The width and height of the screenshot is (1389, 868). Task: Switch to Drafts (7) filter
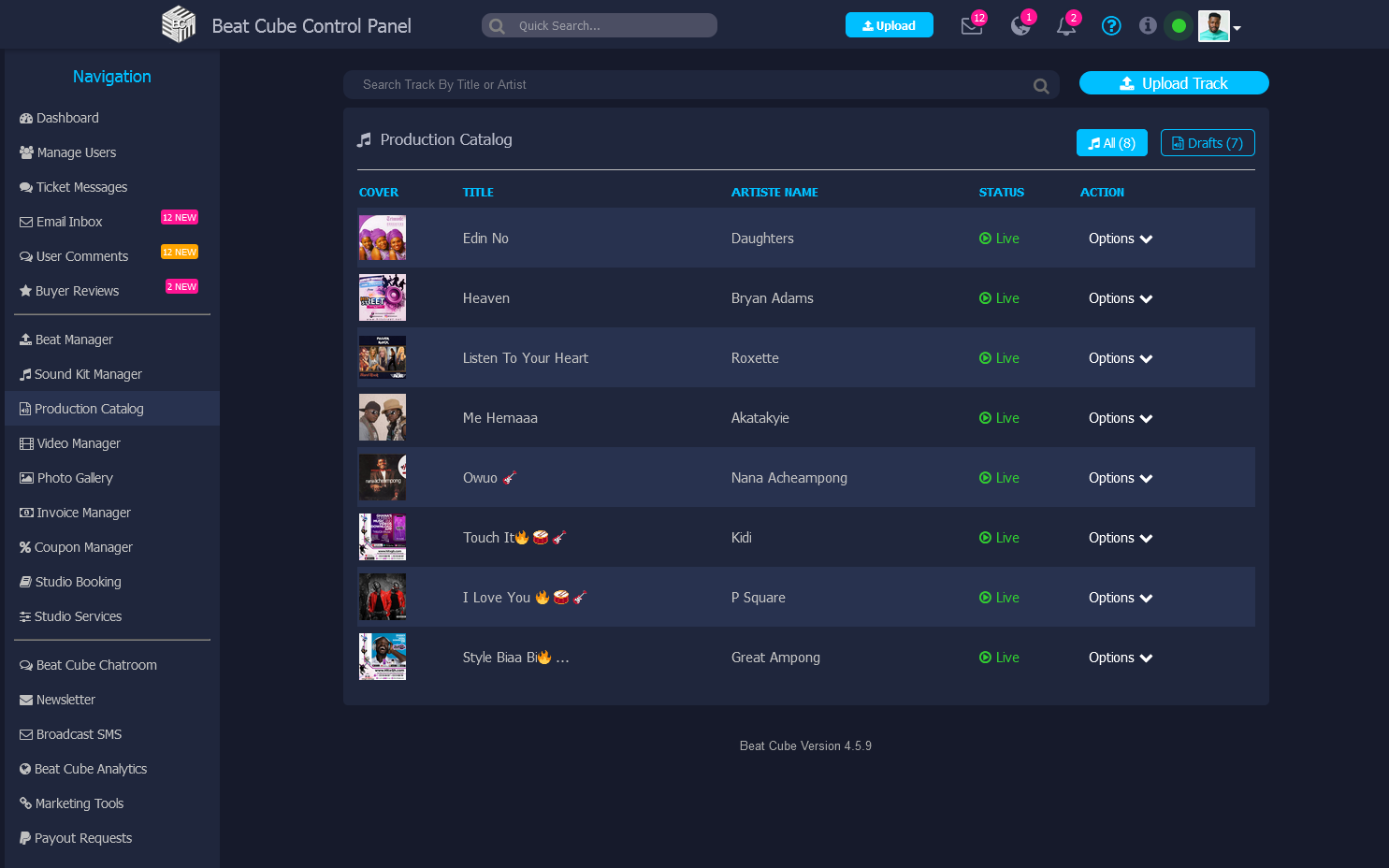coord(1207,143)
